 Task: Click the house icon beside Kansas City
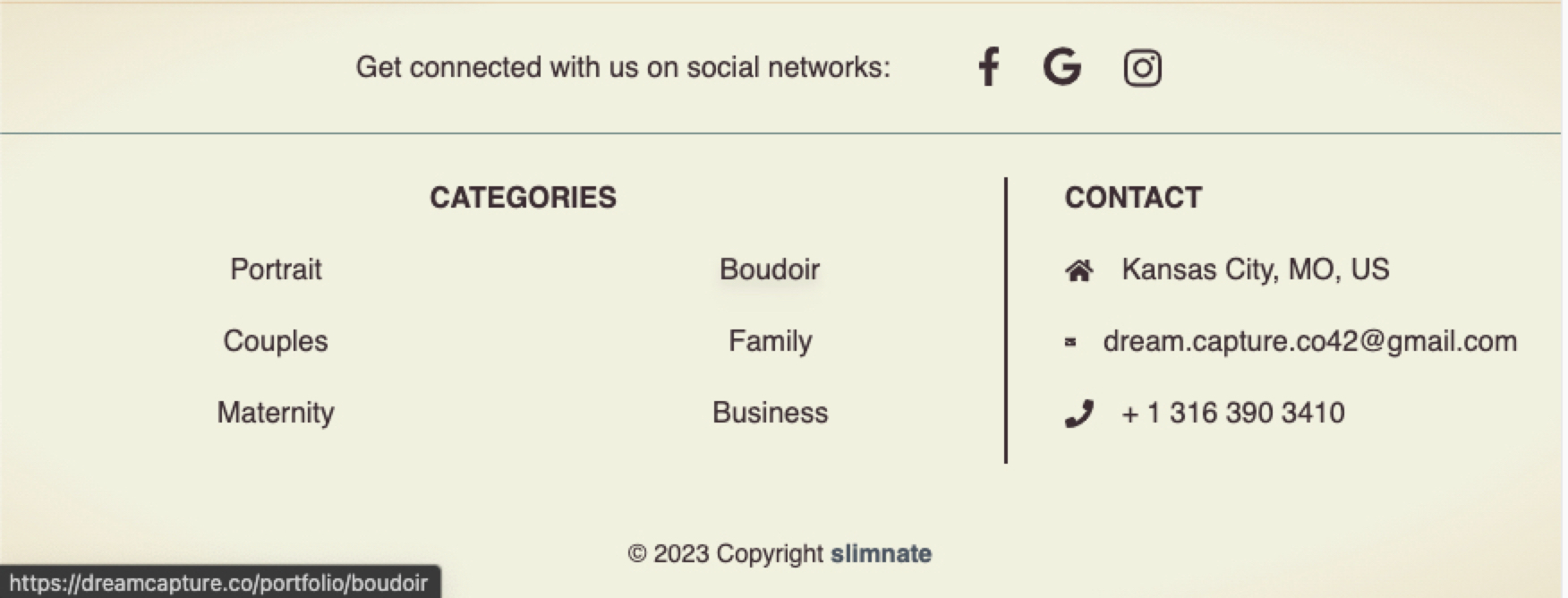pyautogui.click(x=1079, y=270)
